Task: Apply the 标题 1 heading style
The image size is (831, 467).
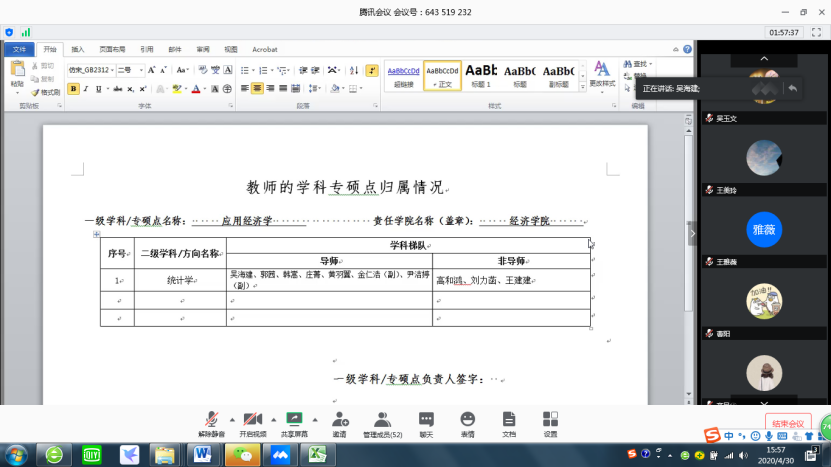Action: click(481, 73)
